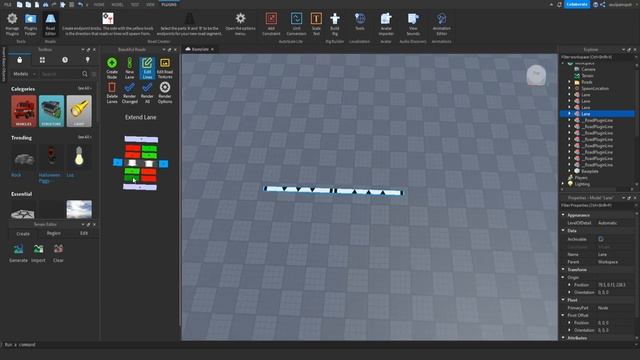Click the Delete Lanes tool
Screen dimensions: 640x360
(x=112, y=93)
